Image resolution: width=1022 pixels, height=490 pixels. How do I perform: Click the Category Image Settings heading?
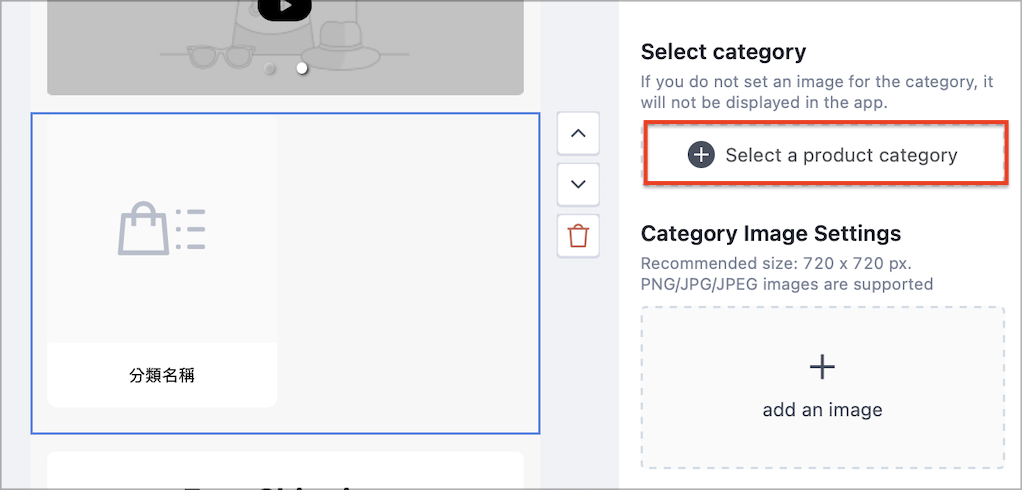tap(771, 233)
